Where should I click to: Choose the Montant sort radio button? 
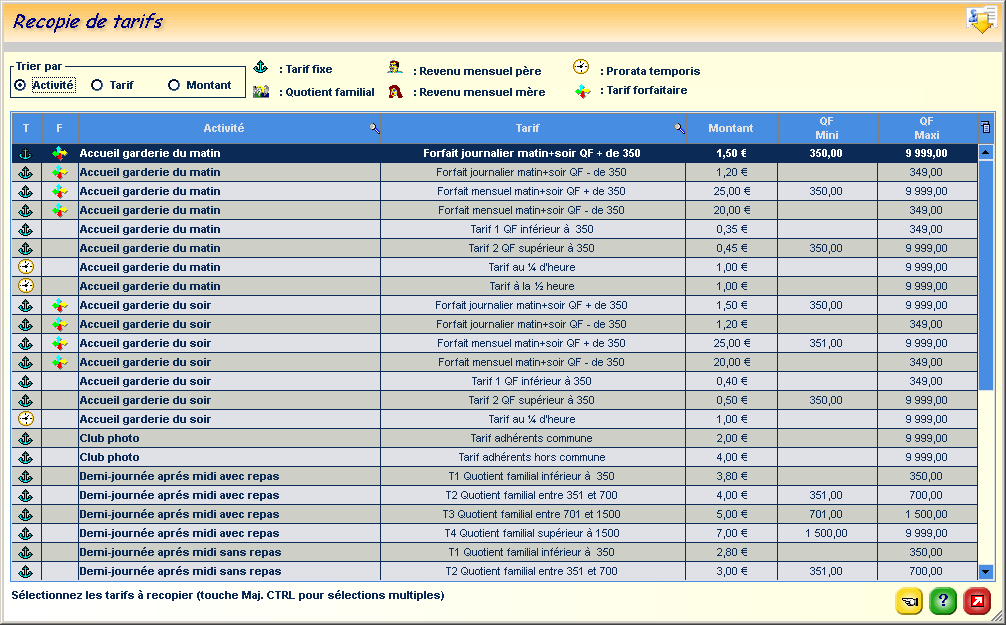click(x=174, y=85)
